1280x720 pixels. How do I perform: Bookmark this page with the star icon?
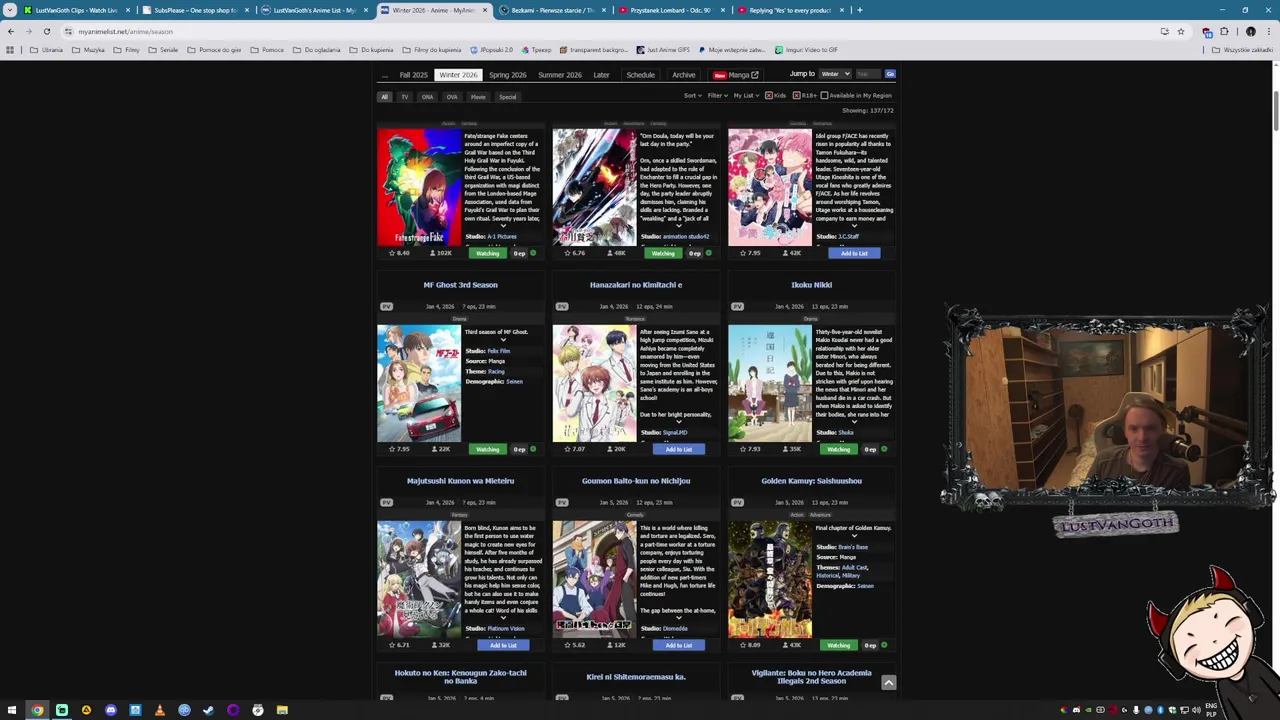point(1180,31)
